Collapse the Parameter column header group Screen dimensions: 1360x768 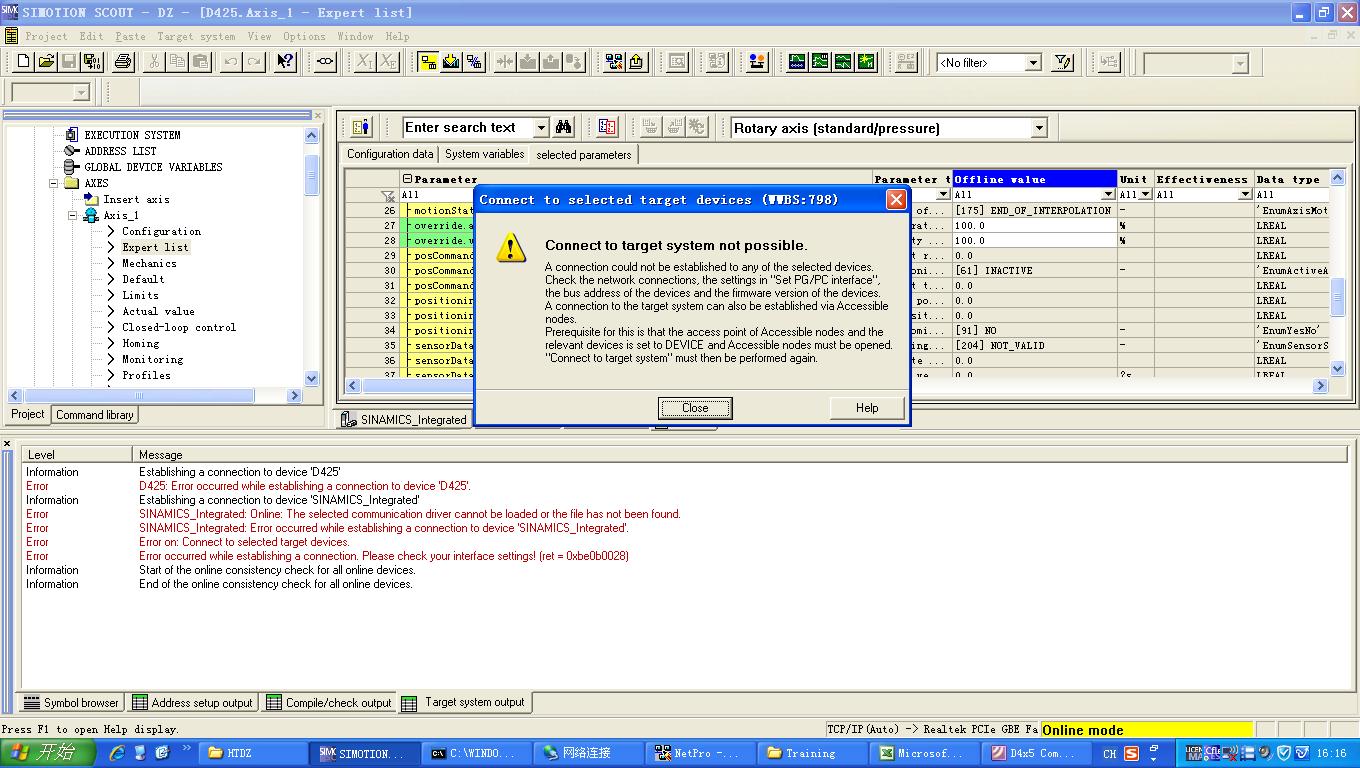point(408,179)
